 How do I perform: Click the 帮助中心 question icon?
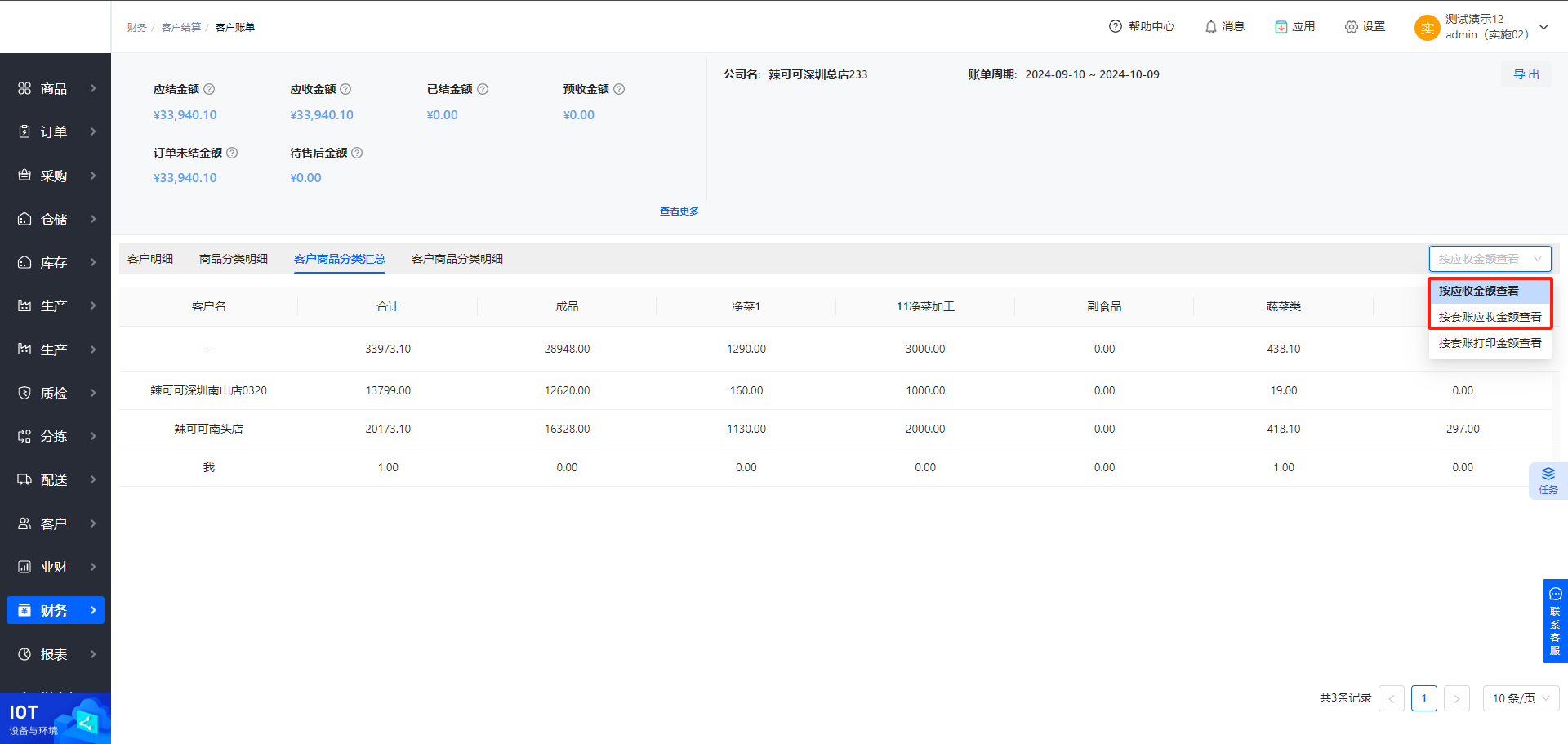click(1116, 26)
